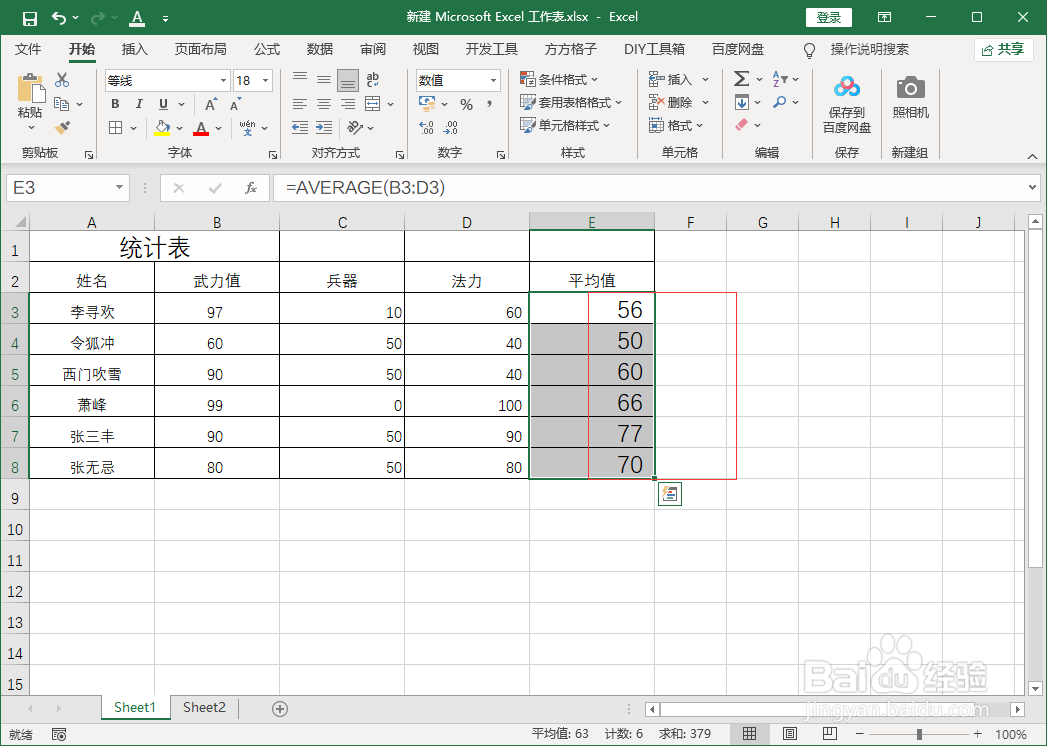Save the workbook with the floppy icon
Viewport: 1047px width, 746px height.
click(29, 18)
